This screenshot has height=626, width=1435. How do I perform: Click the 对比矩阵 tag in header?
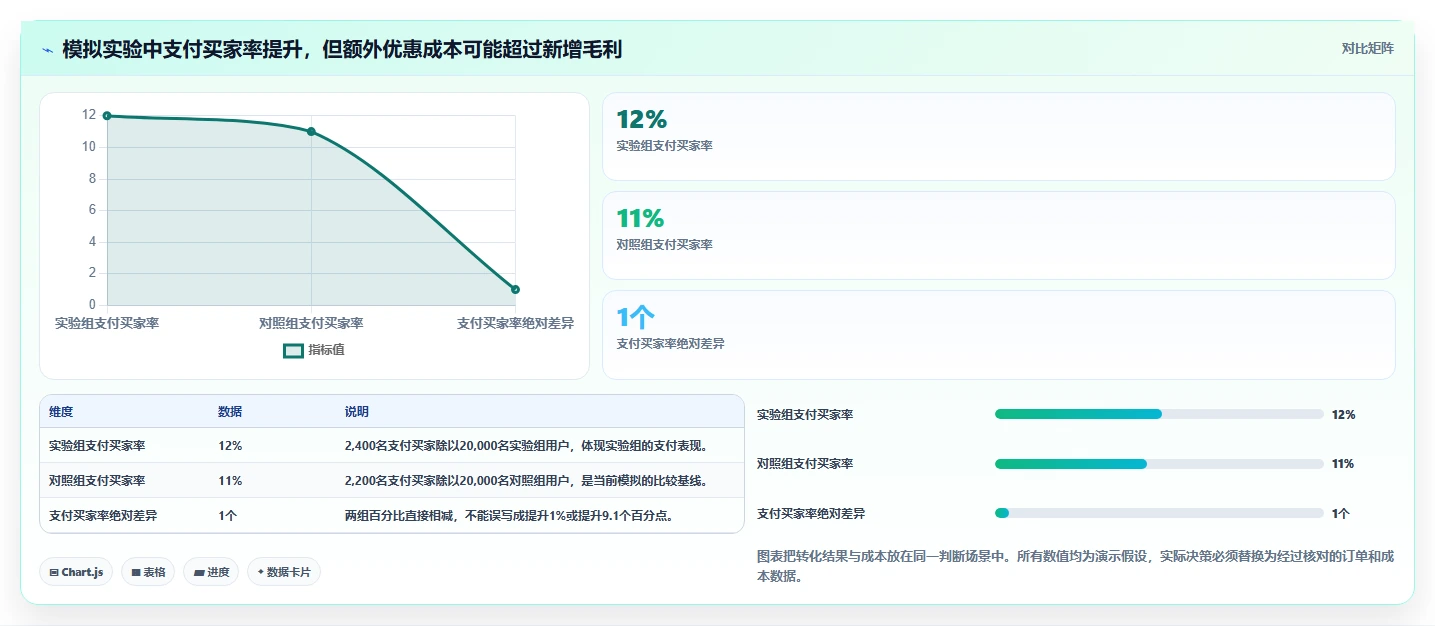1368,48
